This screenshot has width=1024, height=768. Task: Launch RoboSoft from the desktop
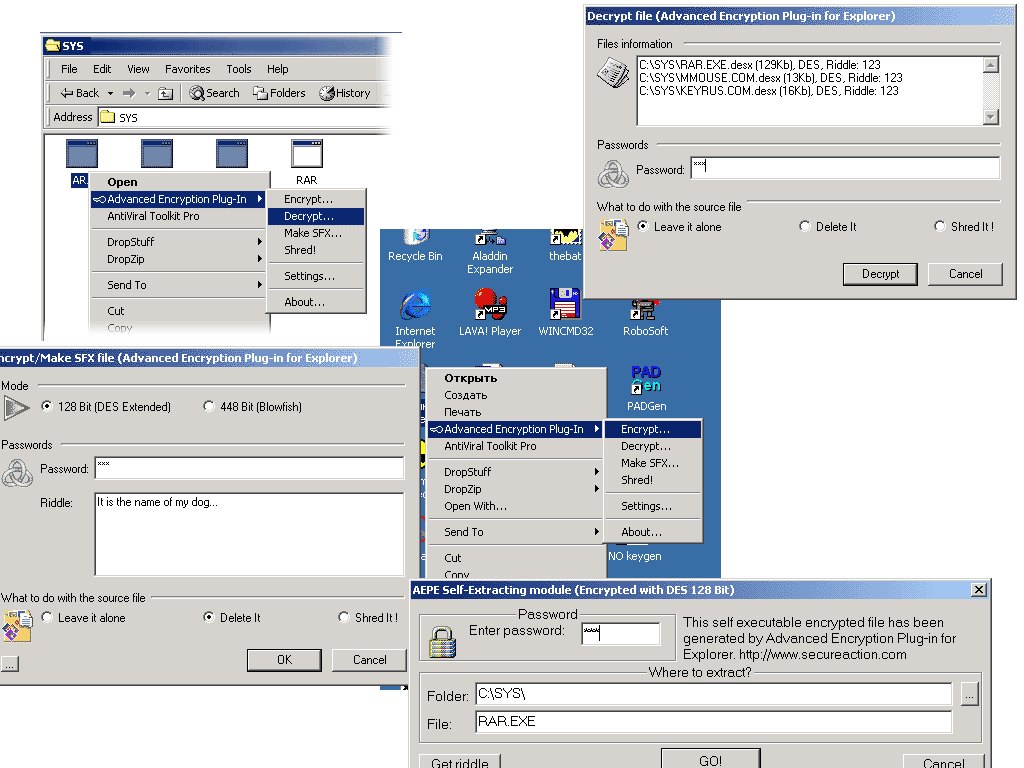(644, 310)
